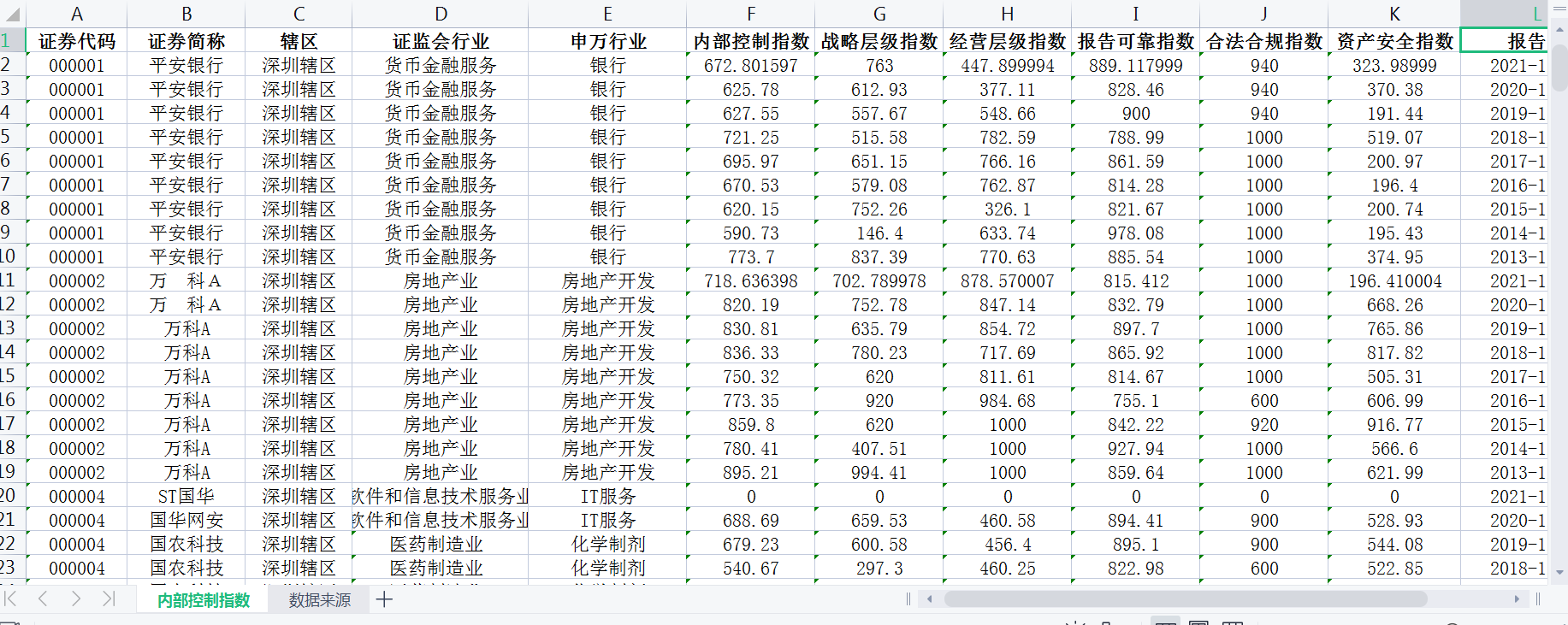Viewport: 1568px width, 625px height.
Task: Click the 证监会行业 header cell
Action: [441, 41]
